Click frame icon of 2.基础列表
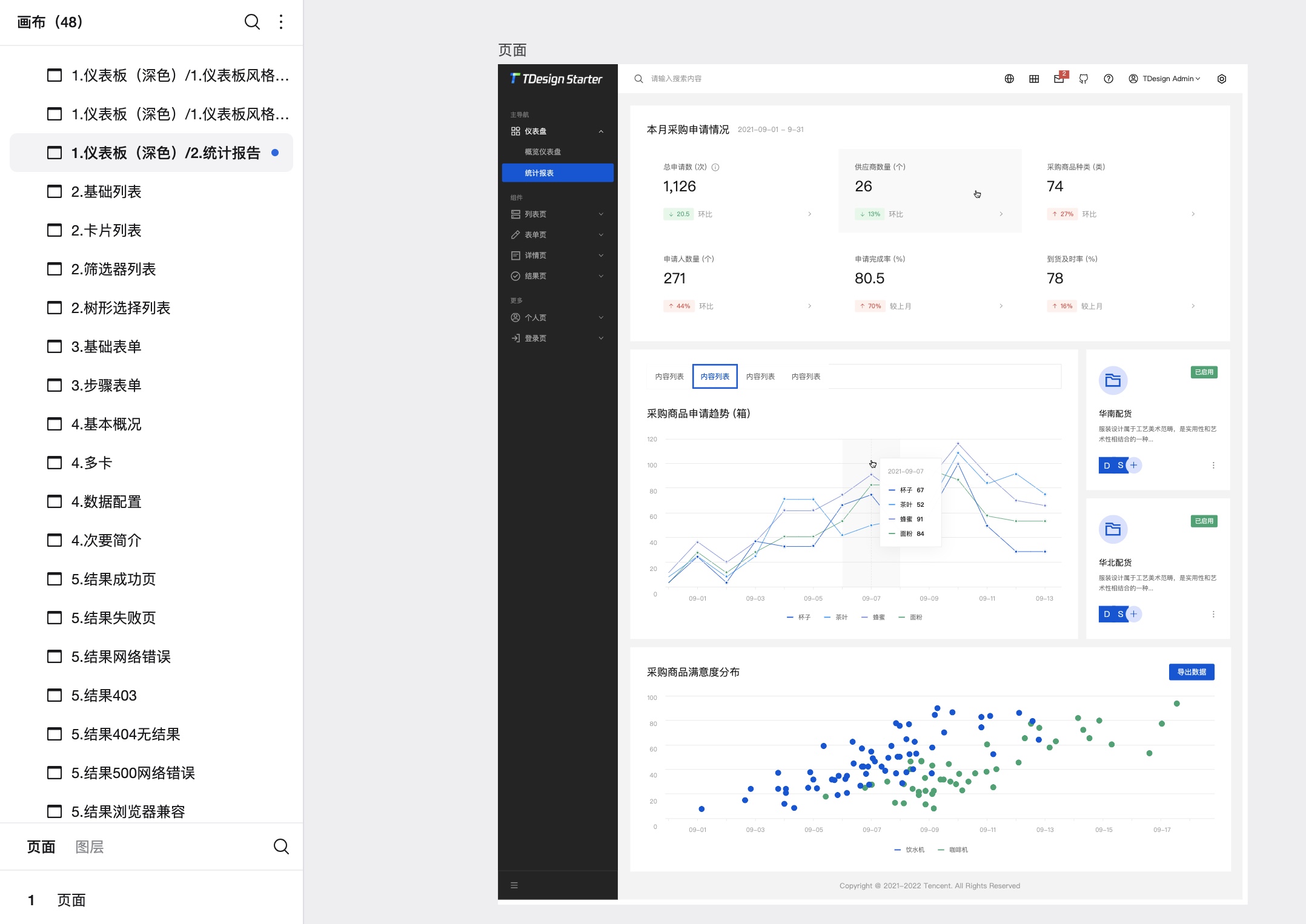The width and height of the screenshot is (1306, 924). point(55,191)
